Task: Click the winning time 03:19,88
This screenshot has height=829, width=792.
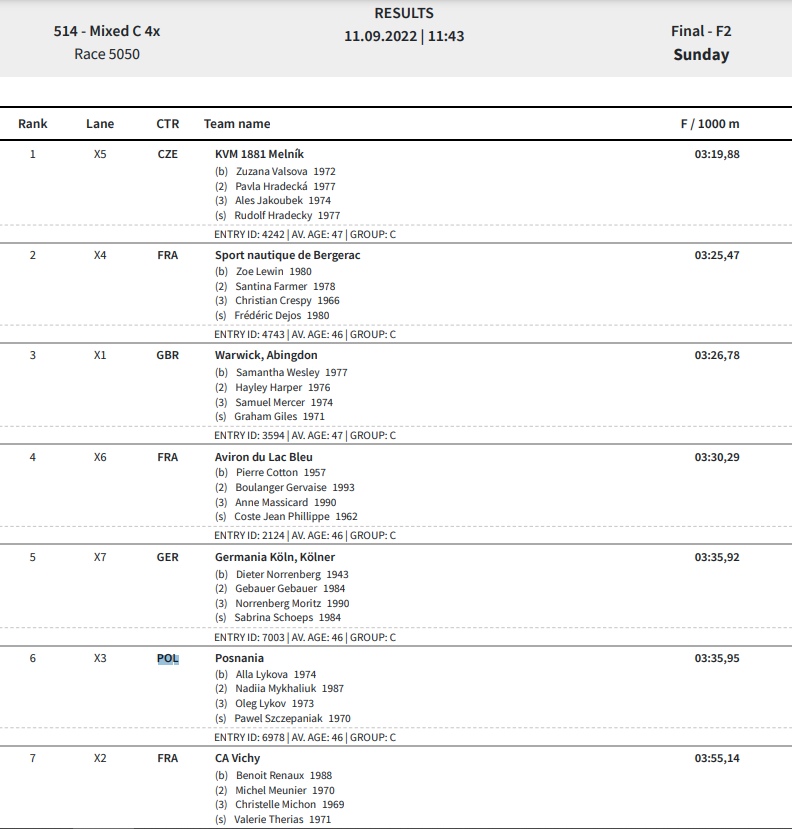Action: [x=717, y=154]
